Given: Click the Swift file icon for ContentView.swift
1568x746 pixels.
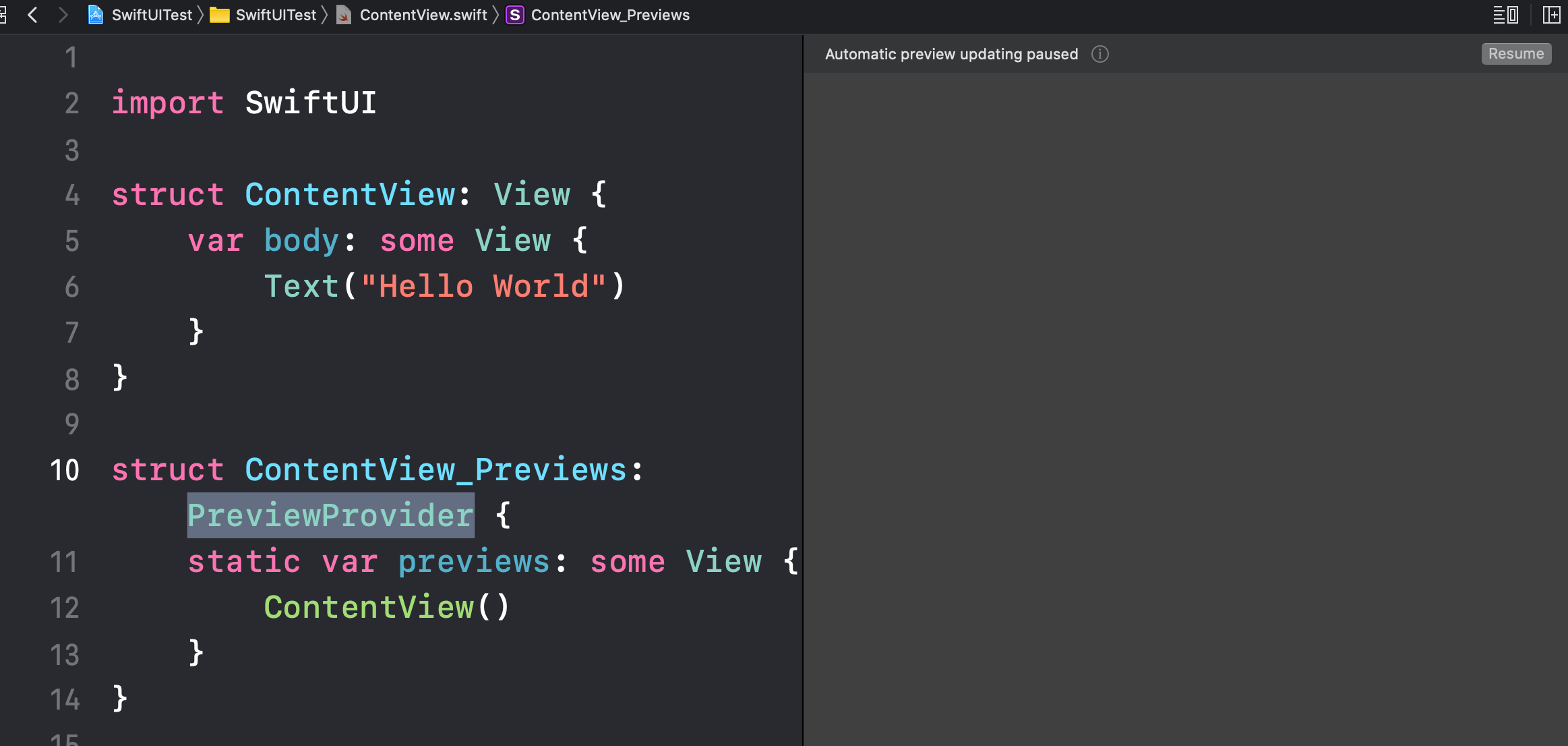Looking at the screenshot, I should [344, 15].
